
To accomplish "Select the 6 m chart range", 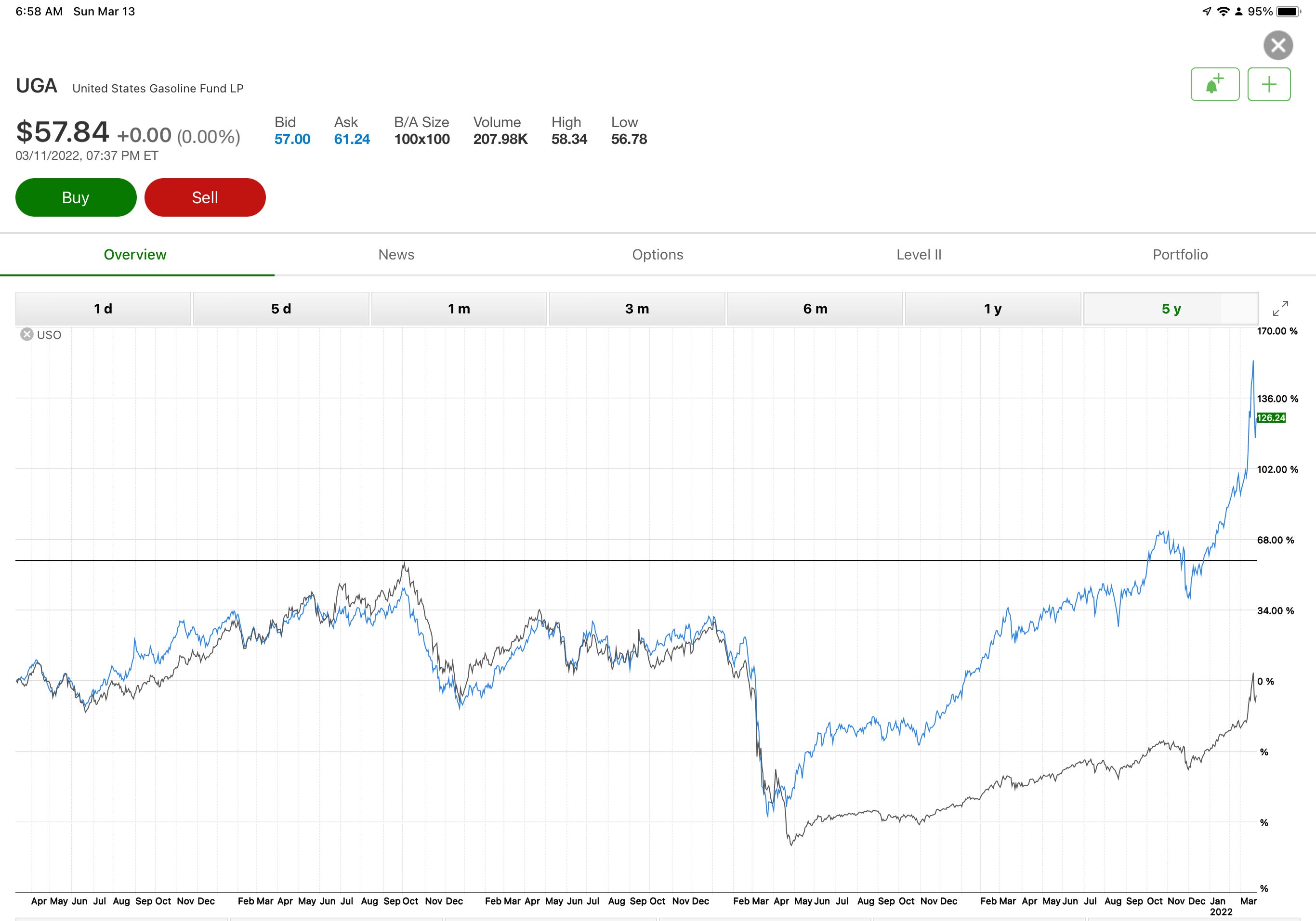I will pyautogui.click(x=815, y=309).
